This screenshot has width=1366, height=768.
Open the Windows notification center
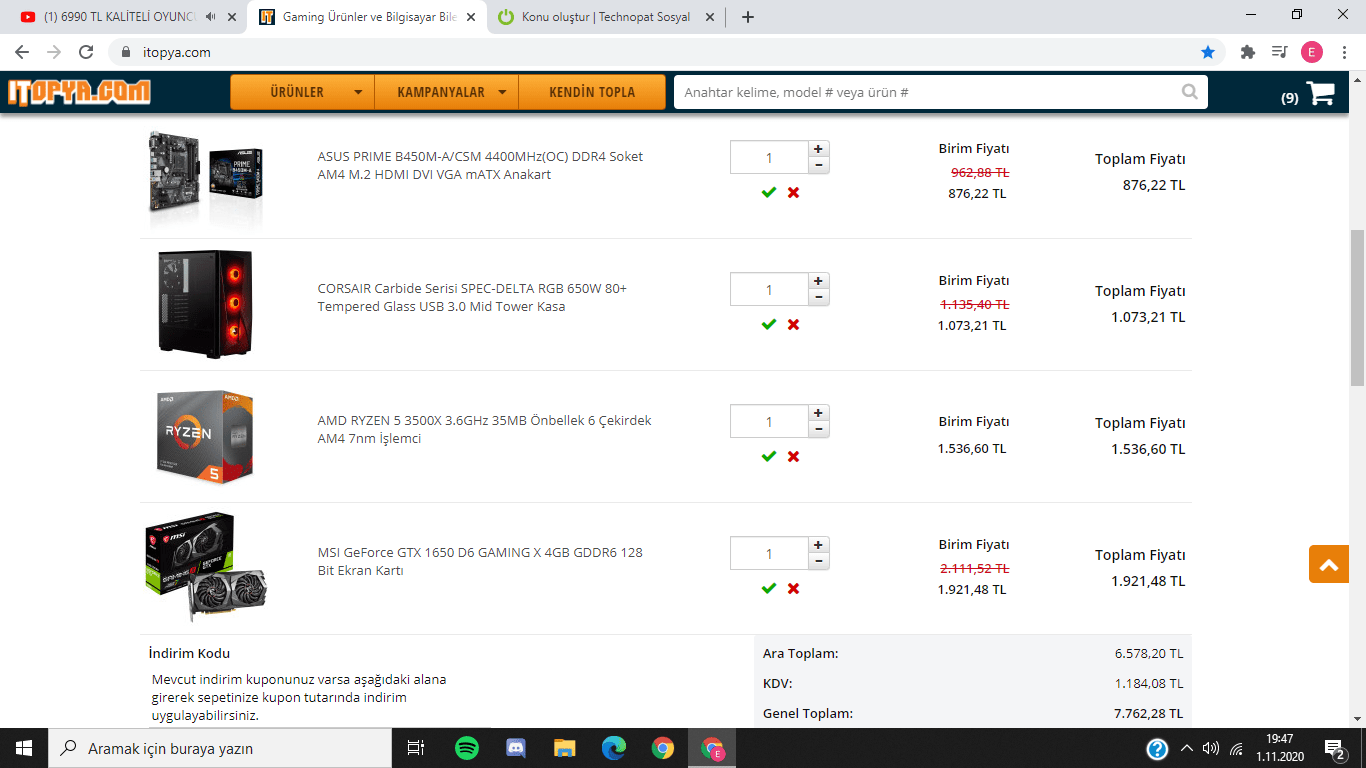coord(1334,748)
